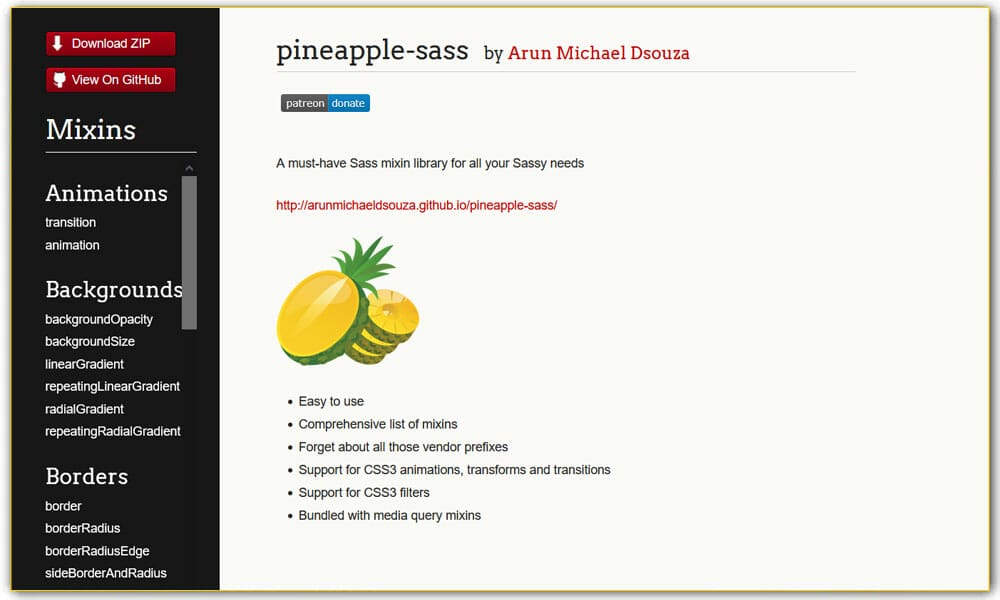1000x600 pixels.
Task: Click the GitHub octocat icon
Action: click(x=58, y=79)
